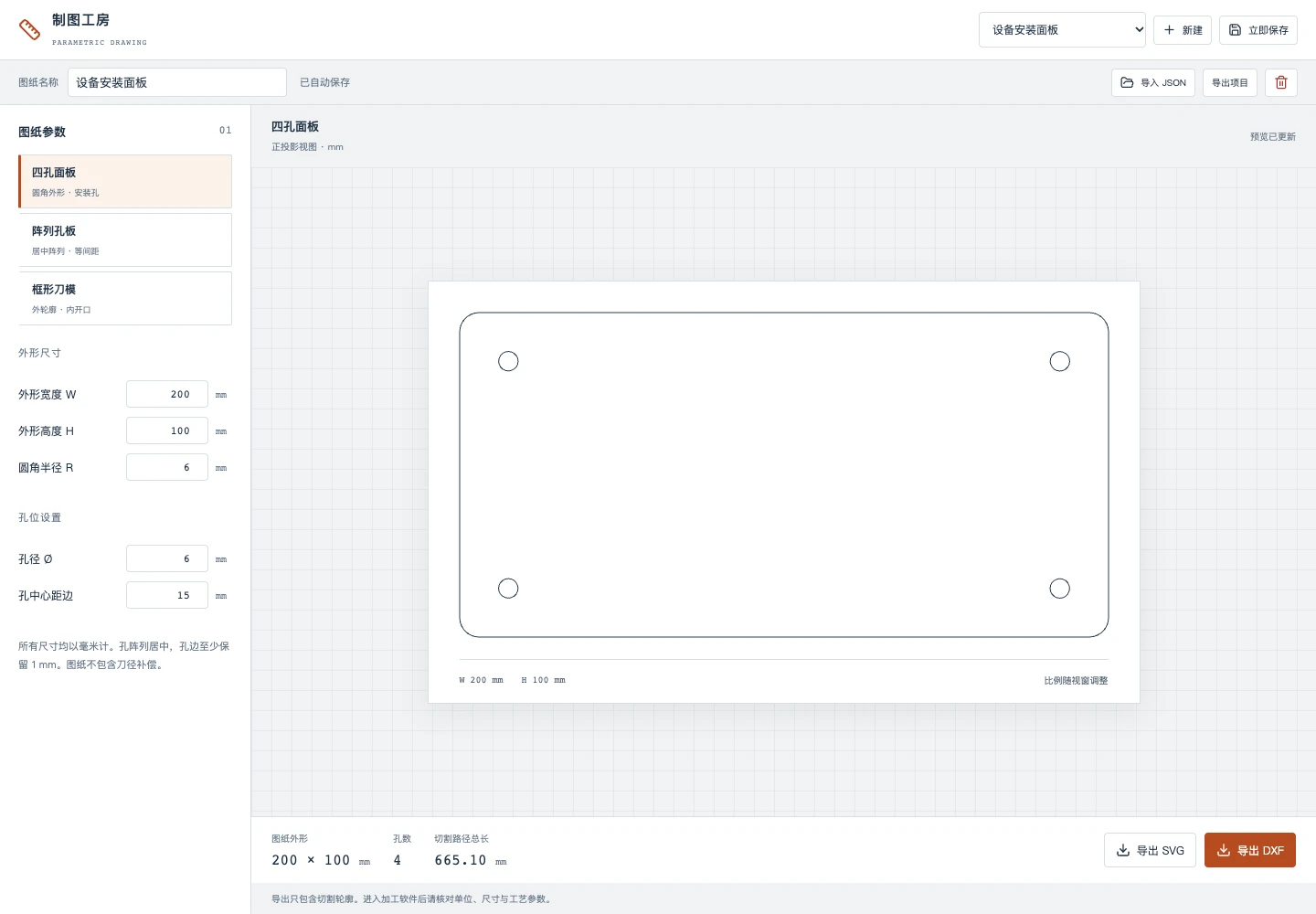Click the 新建 button label
Image resolution: width=1316 pixels, height=914 pixels.
click(1193, 30)
